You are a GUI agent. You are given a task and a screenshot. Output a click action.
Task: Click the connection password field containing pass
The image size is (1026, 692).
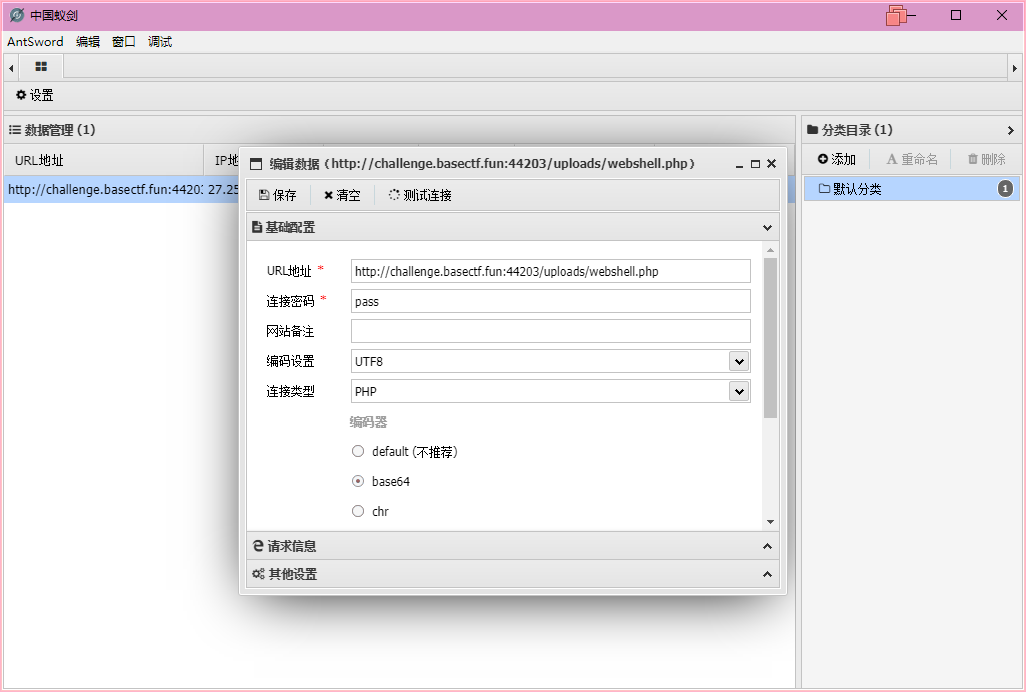click(550, 301)
